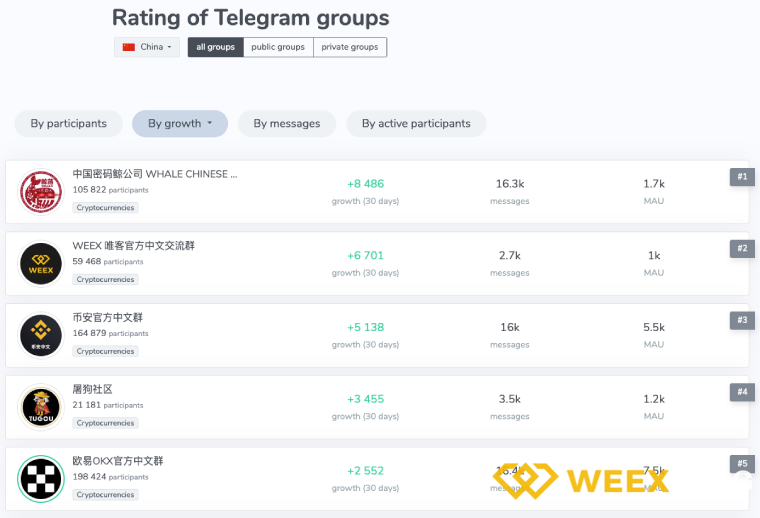760x518 pixels.
Task: Open the Tugou community avatar
Action: tap(41, 407)
